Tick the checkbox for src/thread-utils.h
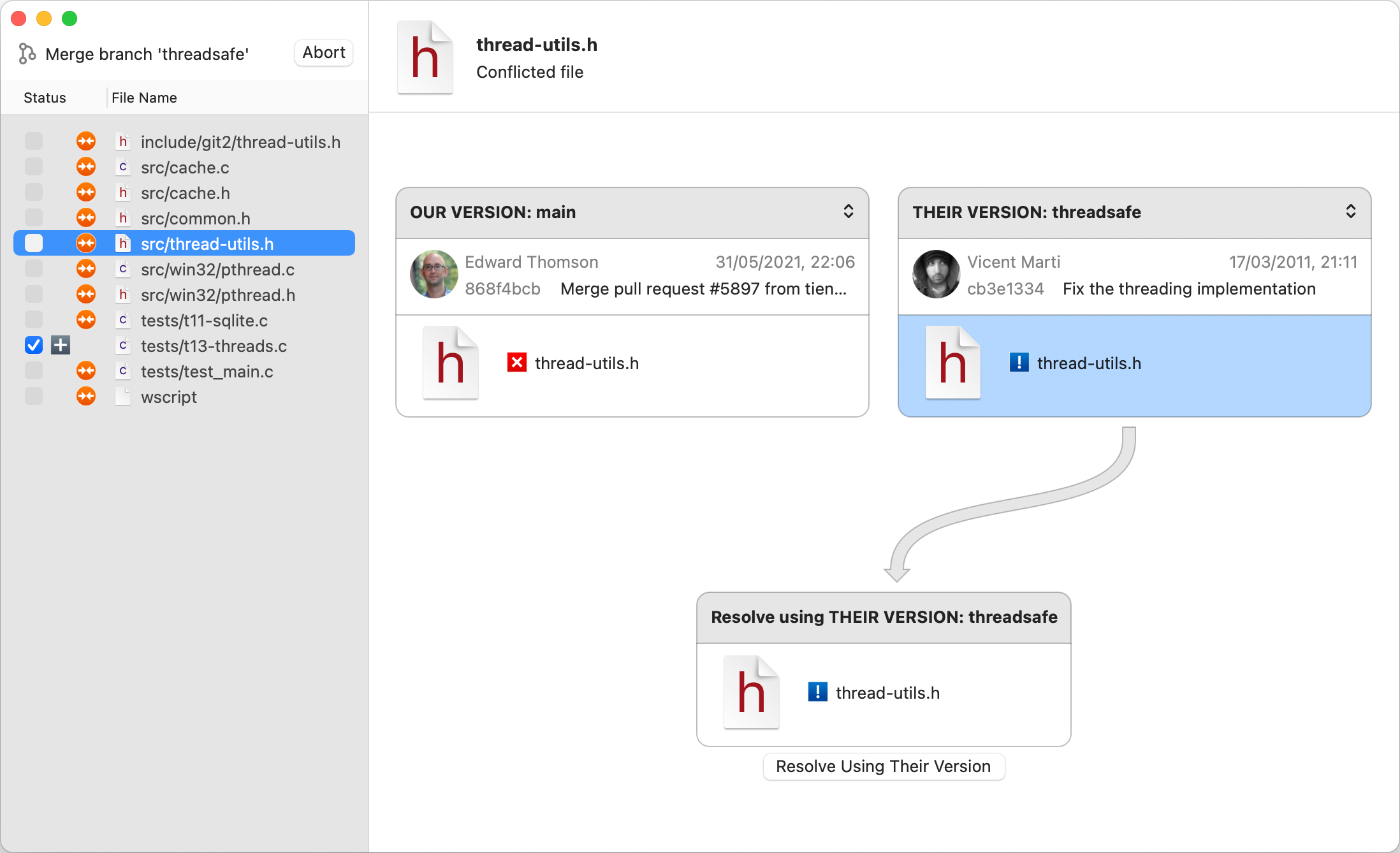Screen dimensions: 1400x853 tap(34, 244)
